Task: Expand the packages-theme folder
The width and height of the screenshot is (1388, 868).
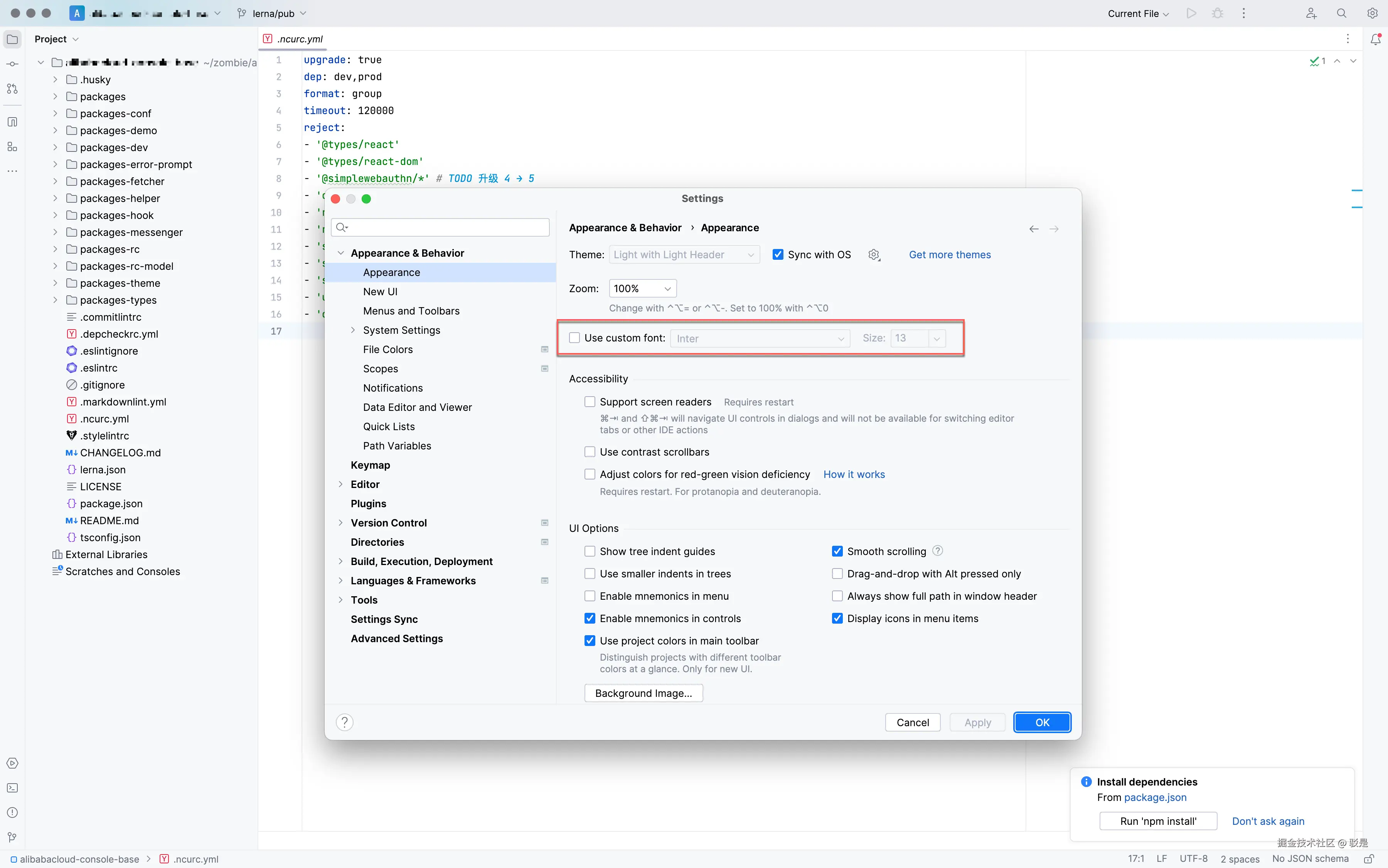Action: coord(55,283)
